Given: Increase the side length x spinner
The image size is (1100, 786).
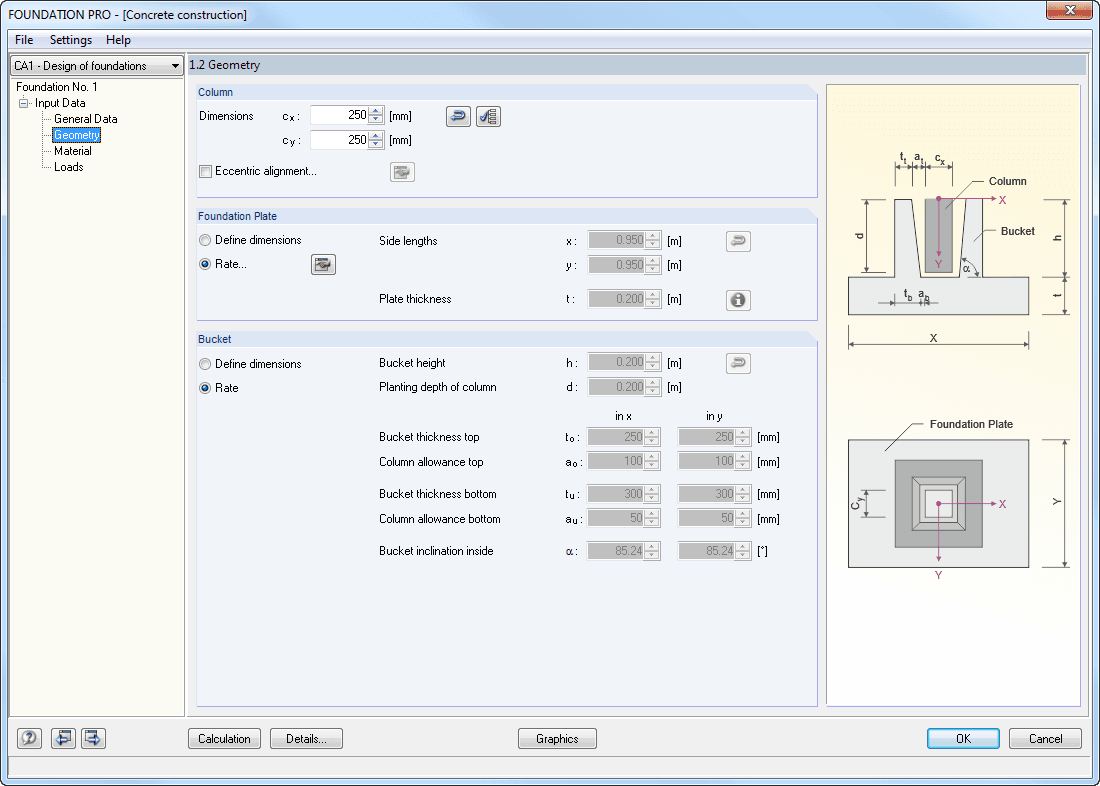Looking at the screenshot, I should (x=653, y=237).
